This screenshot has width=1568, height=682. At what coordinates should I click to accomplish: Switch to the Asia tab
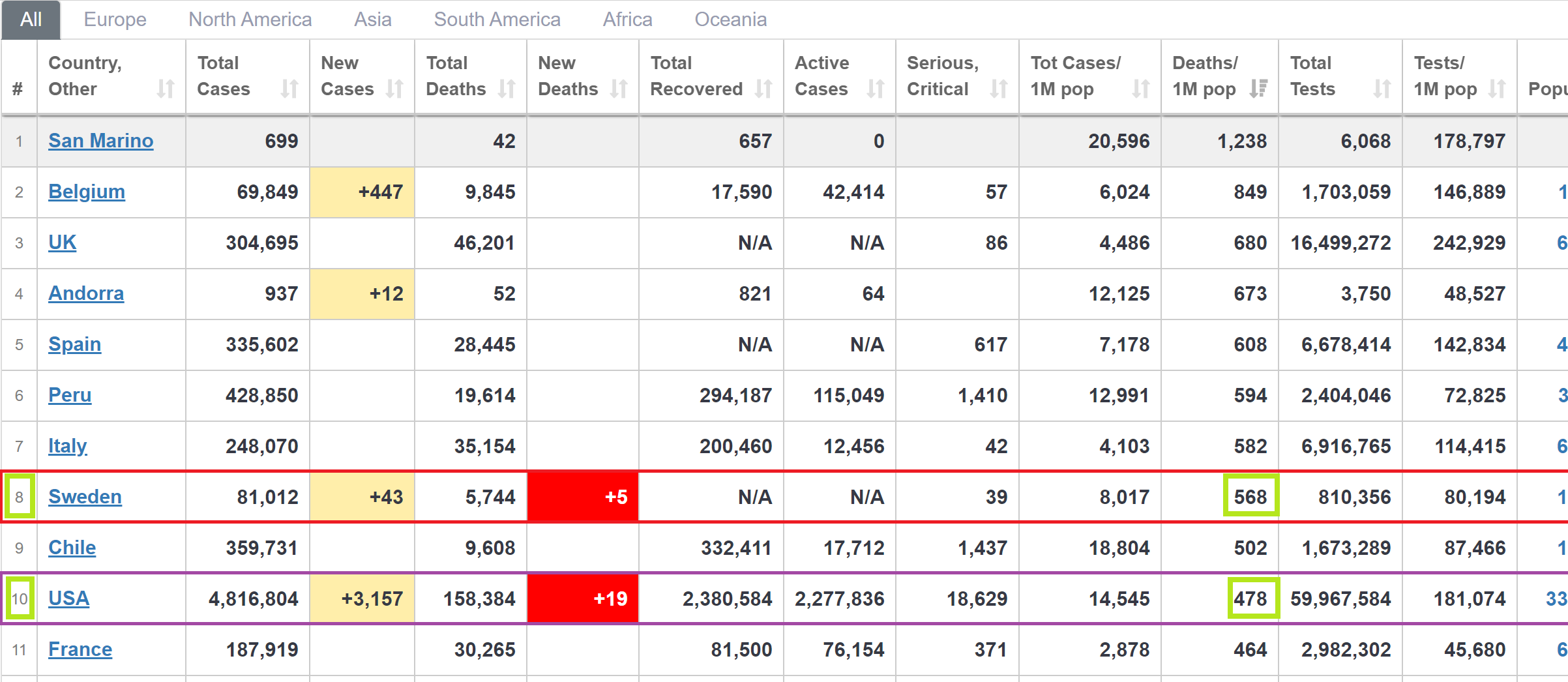coord(373,20)
